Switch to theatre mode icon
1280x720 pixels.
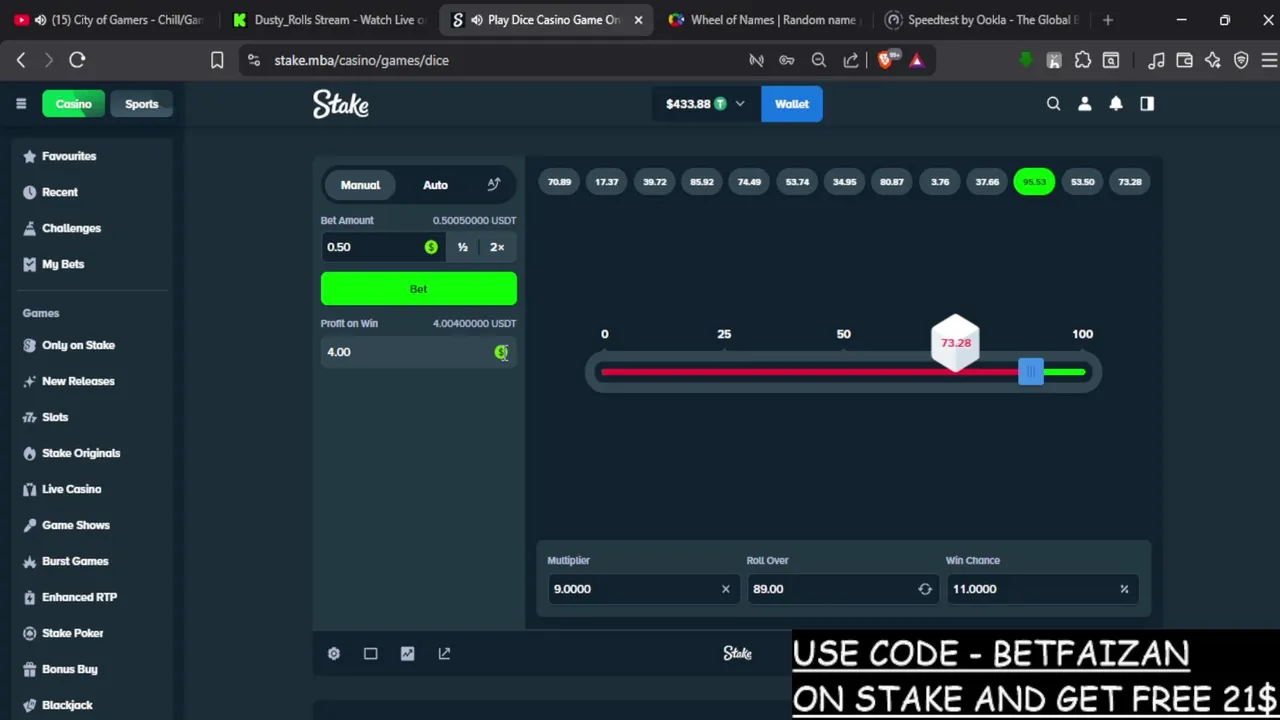(x=371, y=653)
